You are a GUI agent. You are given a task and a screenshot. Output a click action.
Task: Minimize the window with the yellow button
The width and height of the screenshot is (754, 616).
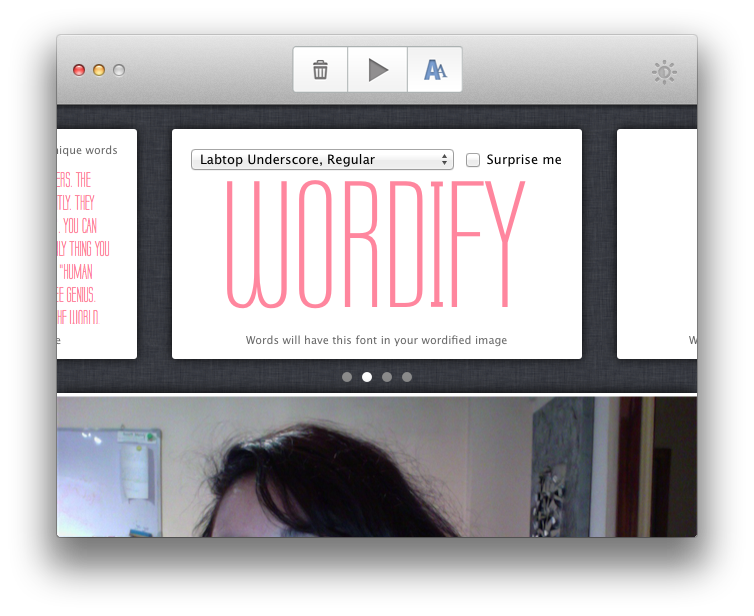tap(99, 70)
